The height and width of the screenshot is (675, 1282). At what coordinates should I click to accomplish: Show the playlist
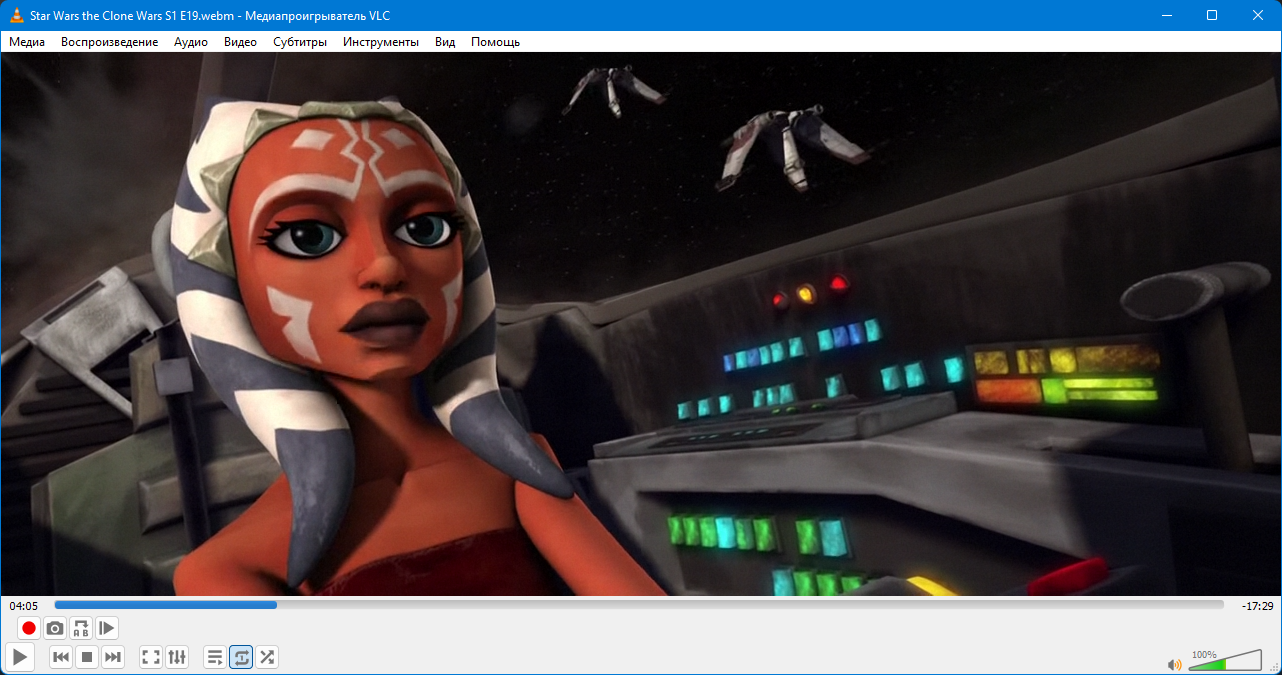click(215, 657)
